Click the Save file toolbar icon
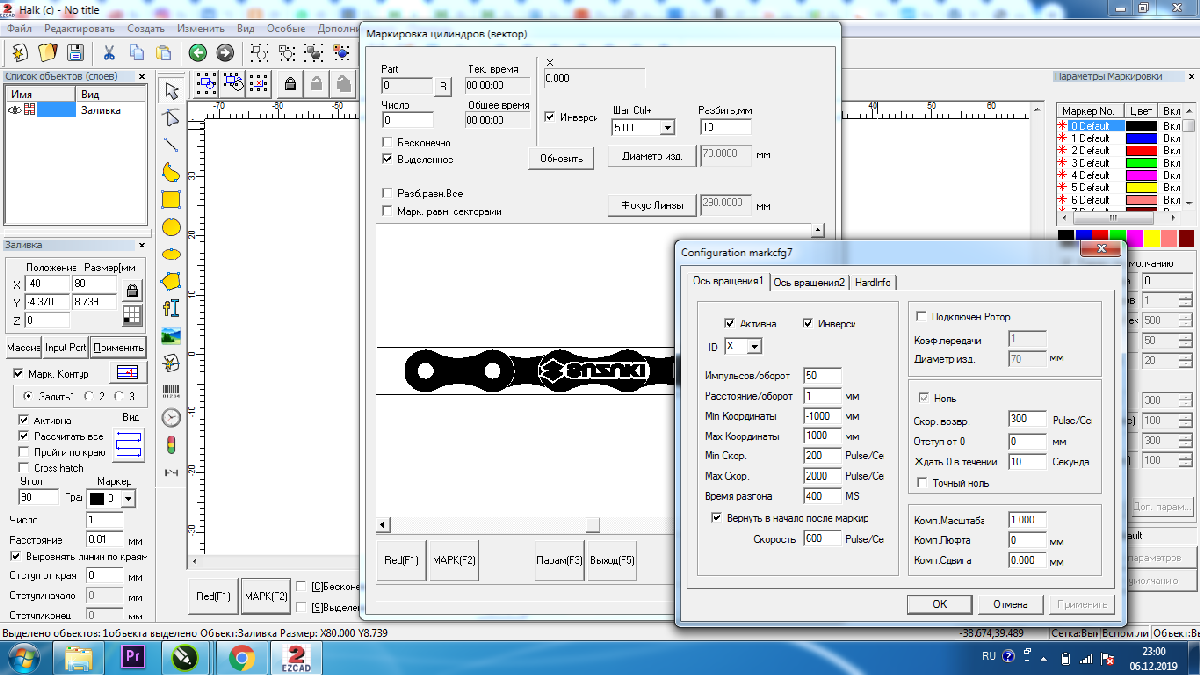The image size is (1200, 675). (75, 52)
